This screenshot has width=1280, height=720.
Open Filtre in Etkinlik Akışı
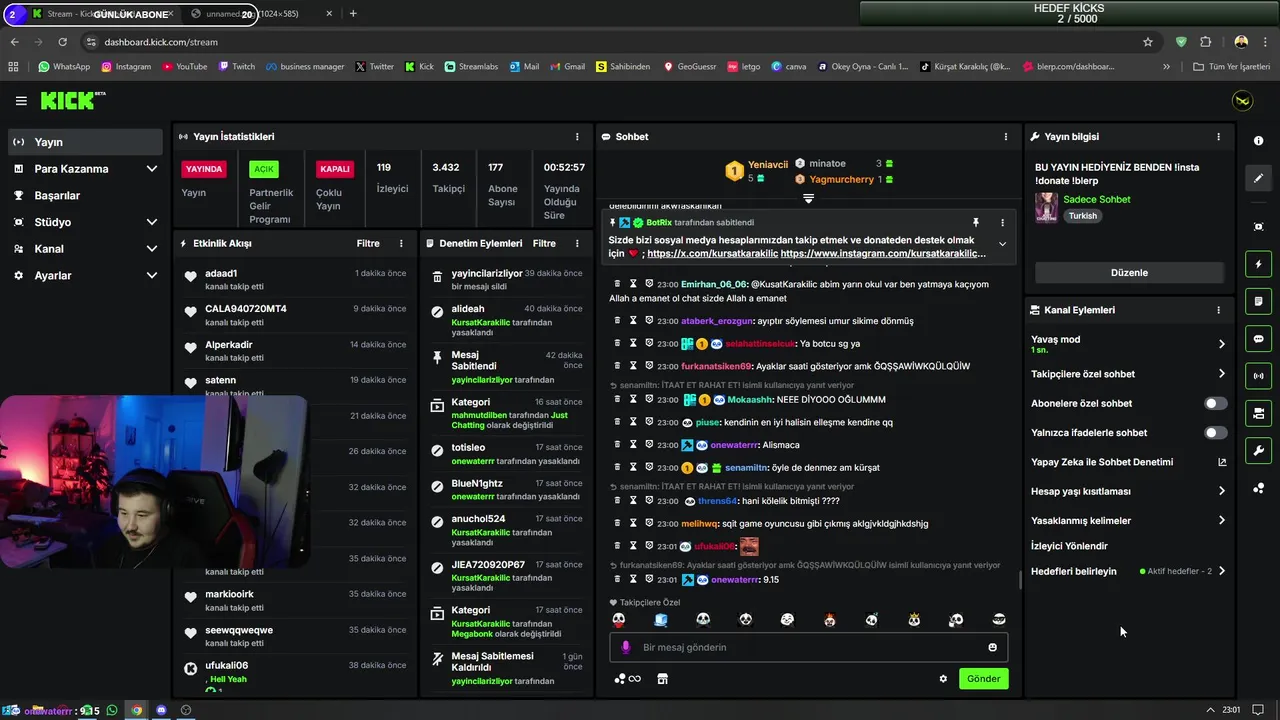click(368, 243)
